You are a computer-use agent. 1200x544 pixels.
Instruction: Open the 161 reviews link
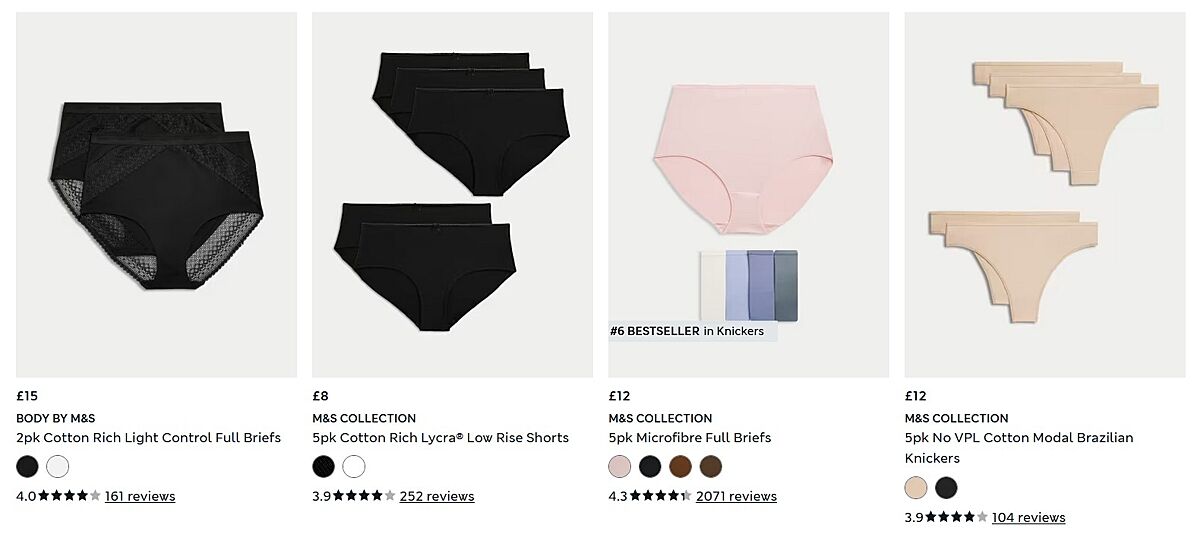(140, 496)
